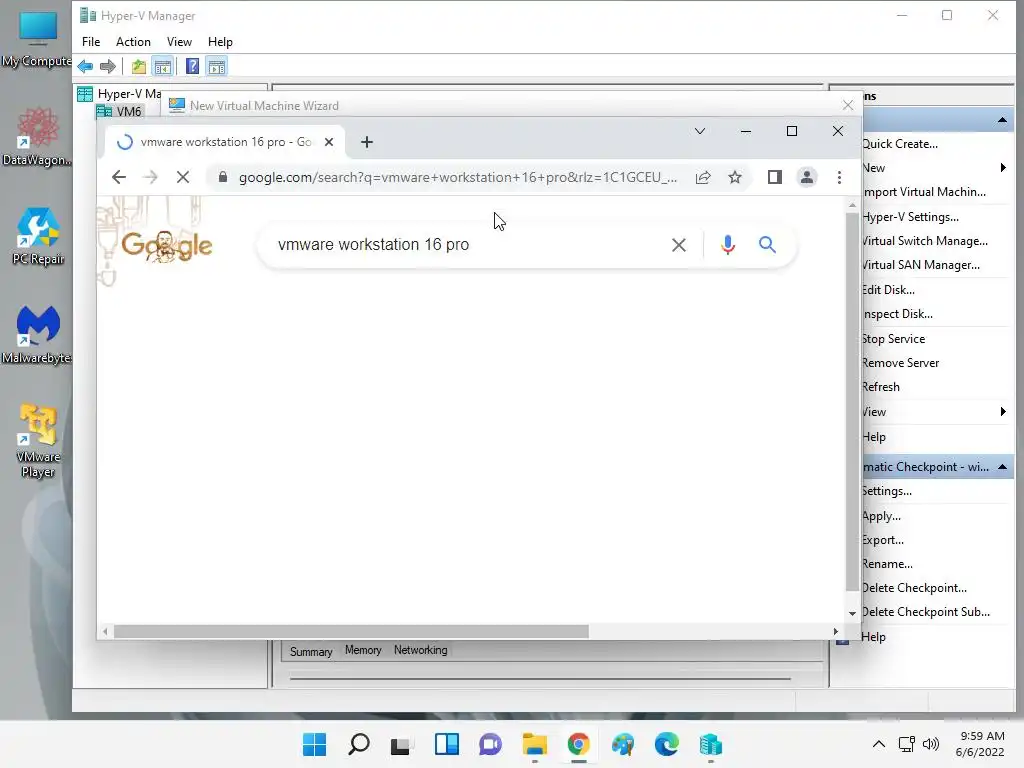Open the File menu in Hyper-V Manager
The width and height of the screenshot is (1024, 768).
(91, 42)
